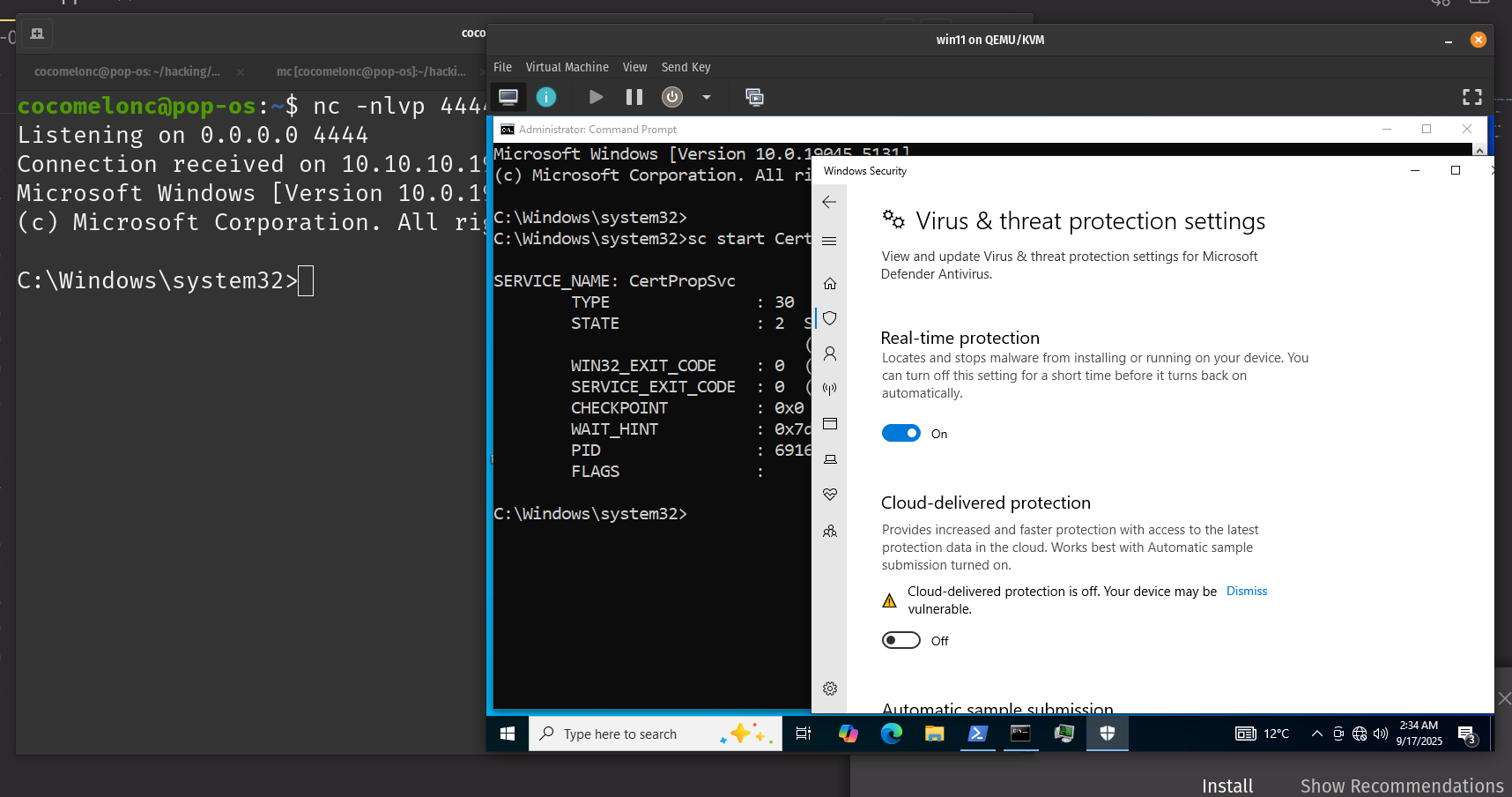1512x797 pixels.
Task: Turn on Cloud-delivered protection toggle
Action: point(901,640)
